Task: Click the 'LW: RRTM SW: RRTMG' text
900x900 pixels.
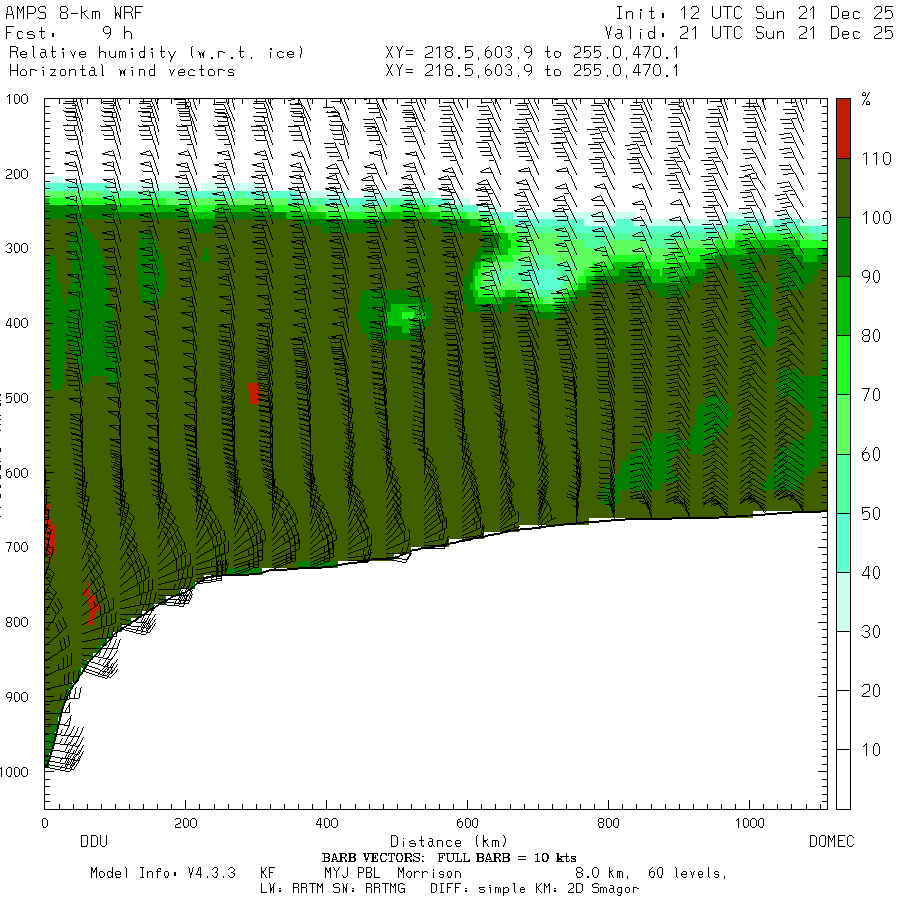Action: tap(333, 889)
